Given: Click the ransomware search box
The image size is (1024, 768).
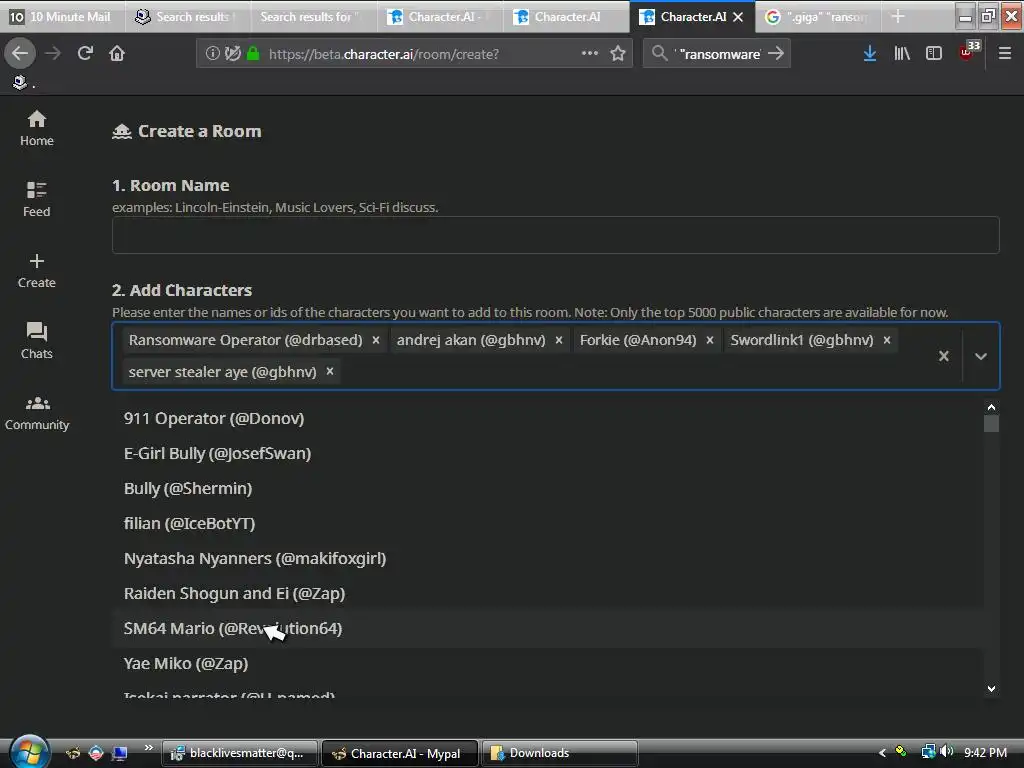Looking at the screenshot, I should click(718, 54).
